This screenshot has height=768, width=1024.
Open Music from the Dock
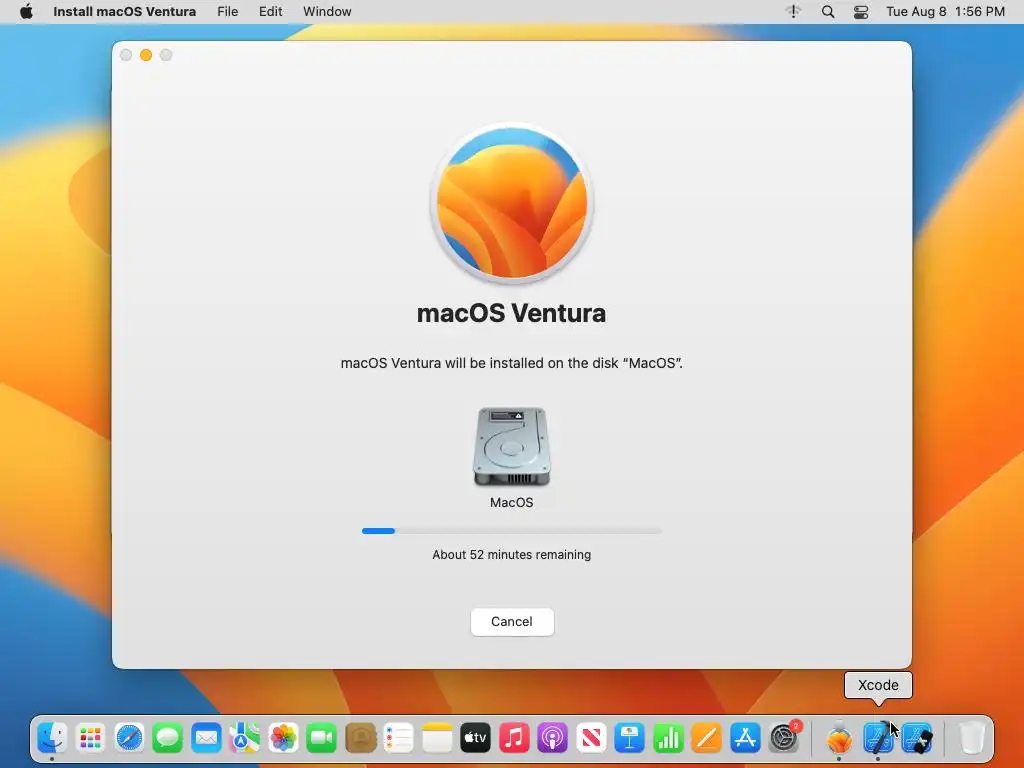coord(514,738)
